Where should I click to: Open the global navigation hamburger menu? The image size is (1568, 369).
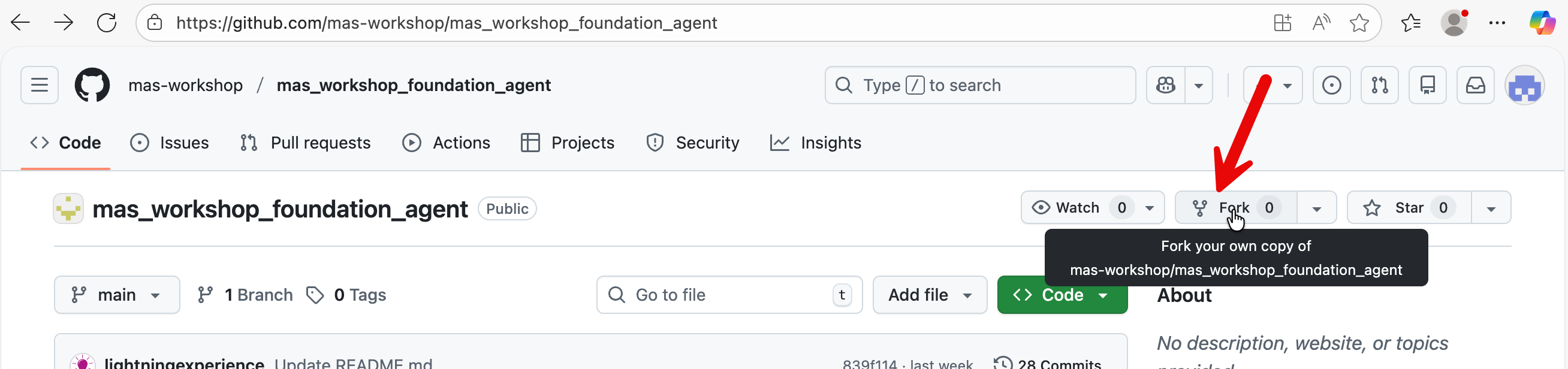point(39,84)
